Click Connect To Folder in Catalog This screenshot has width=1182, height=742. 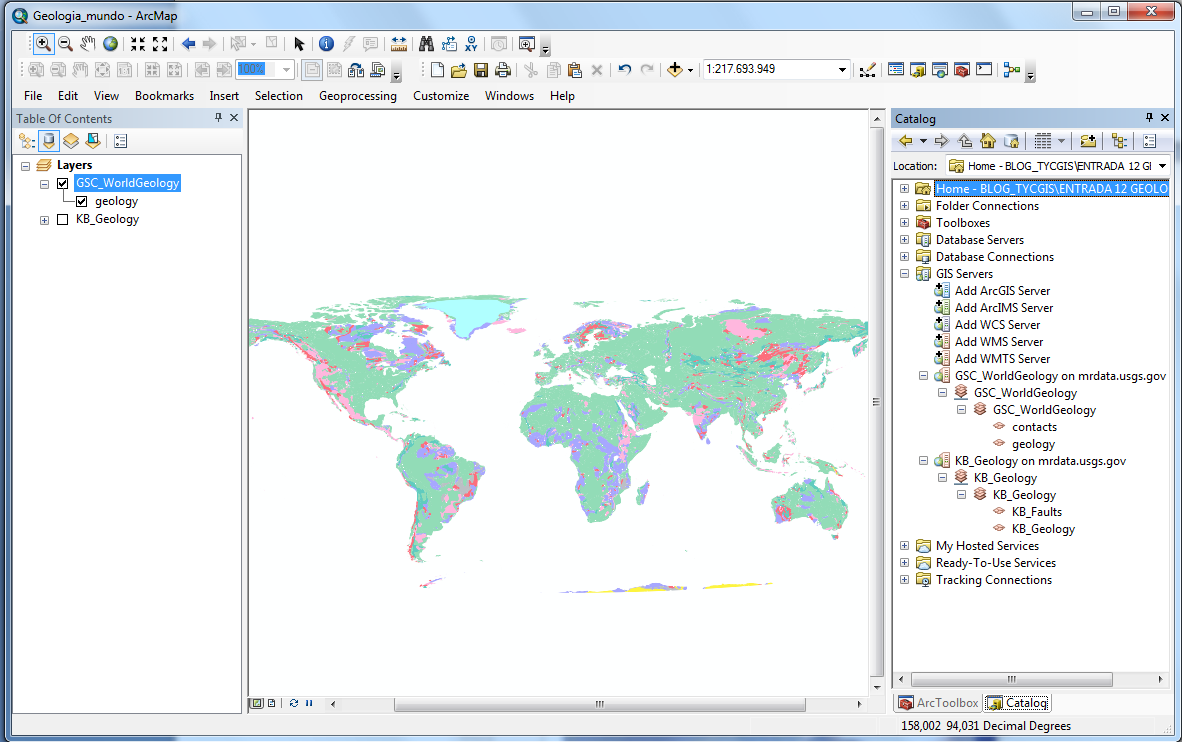(1088, 141)
